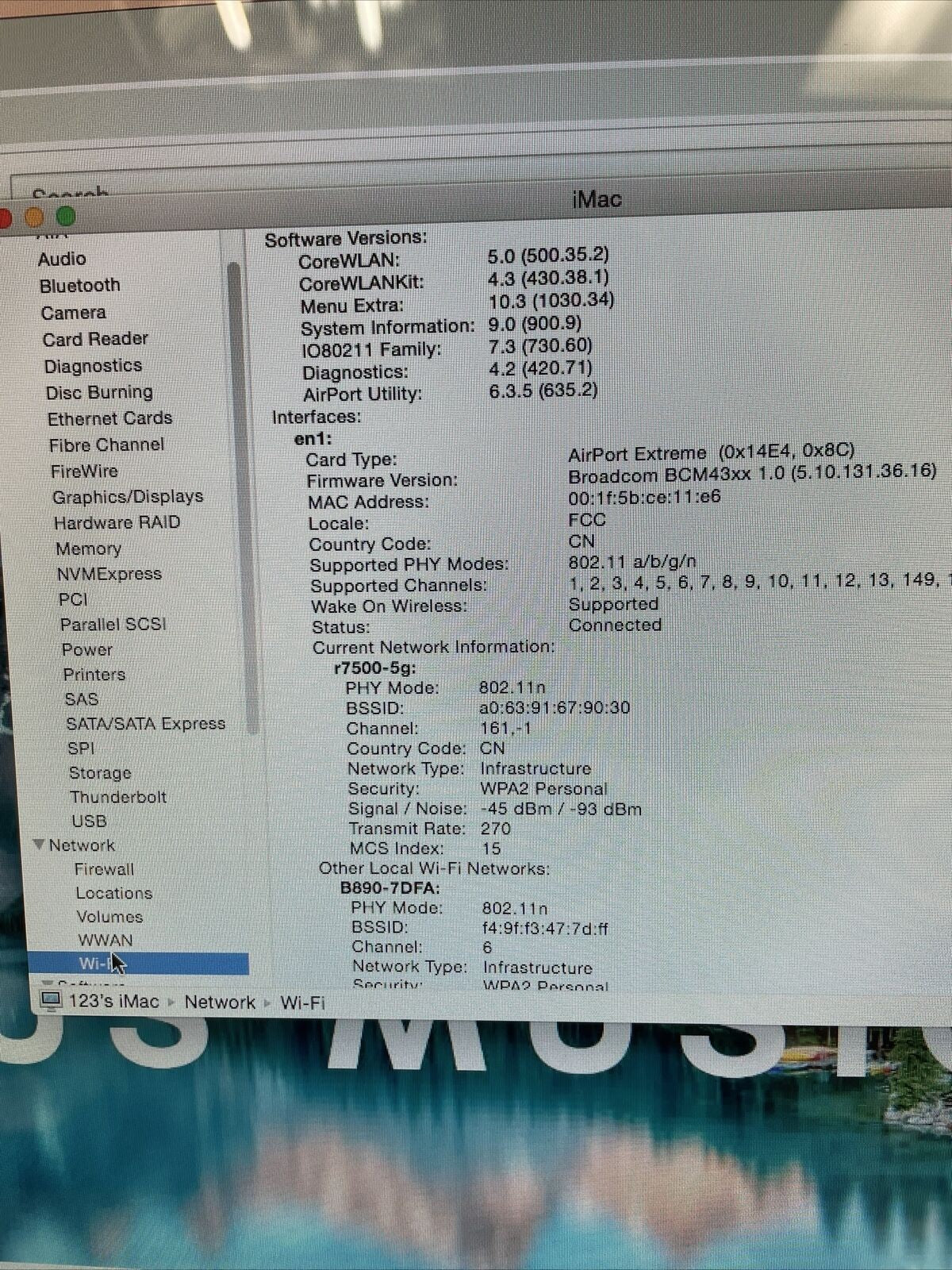The image size is (952, 1270).
Task: Select FireWire in sidebar
Action: (x=84, y=471)
